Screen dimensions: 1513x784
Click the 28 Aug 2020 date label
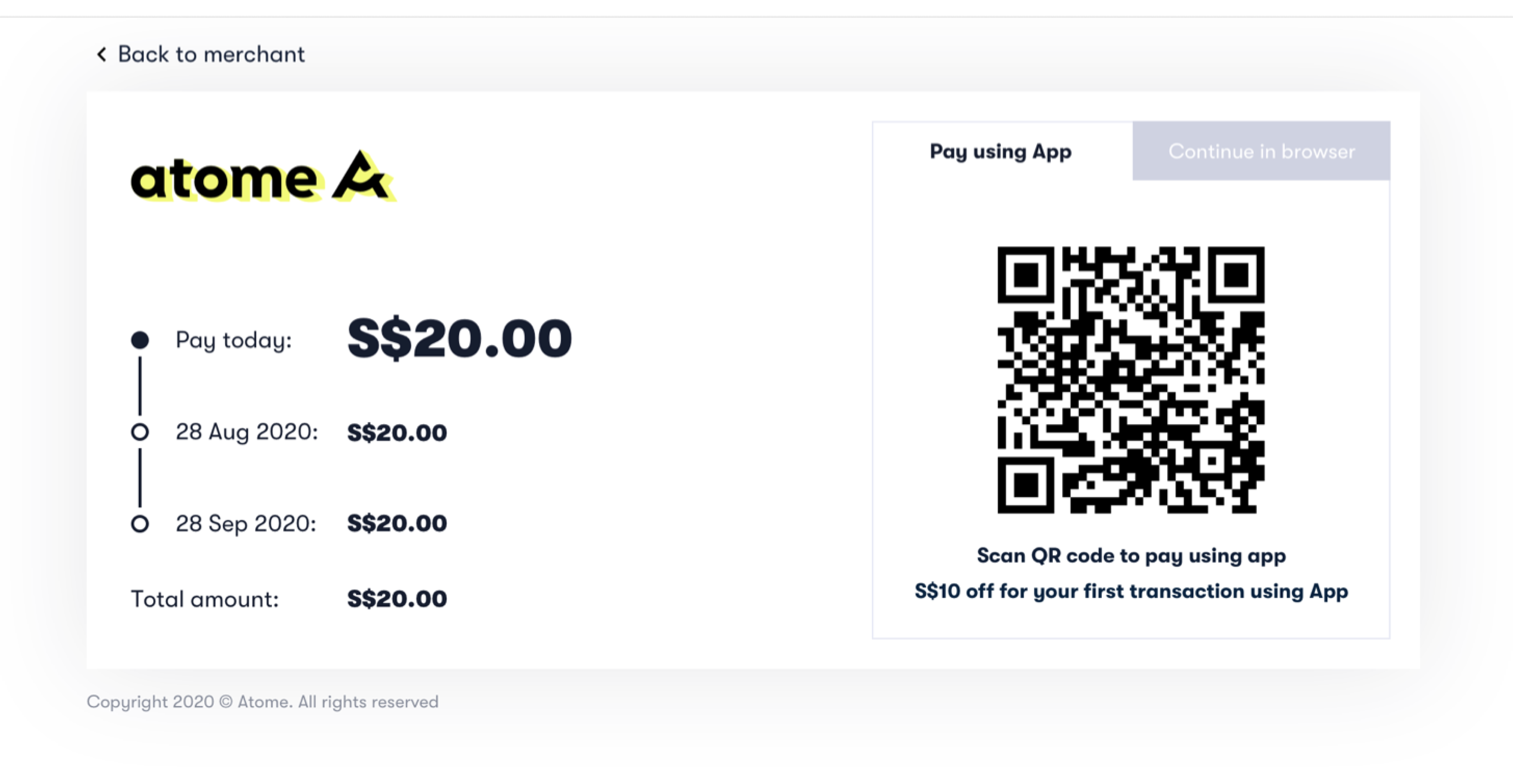click(x=247, y=432)
